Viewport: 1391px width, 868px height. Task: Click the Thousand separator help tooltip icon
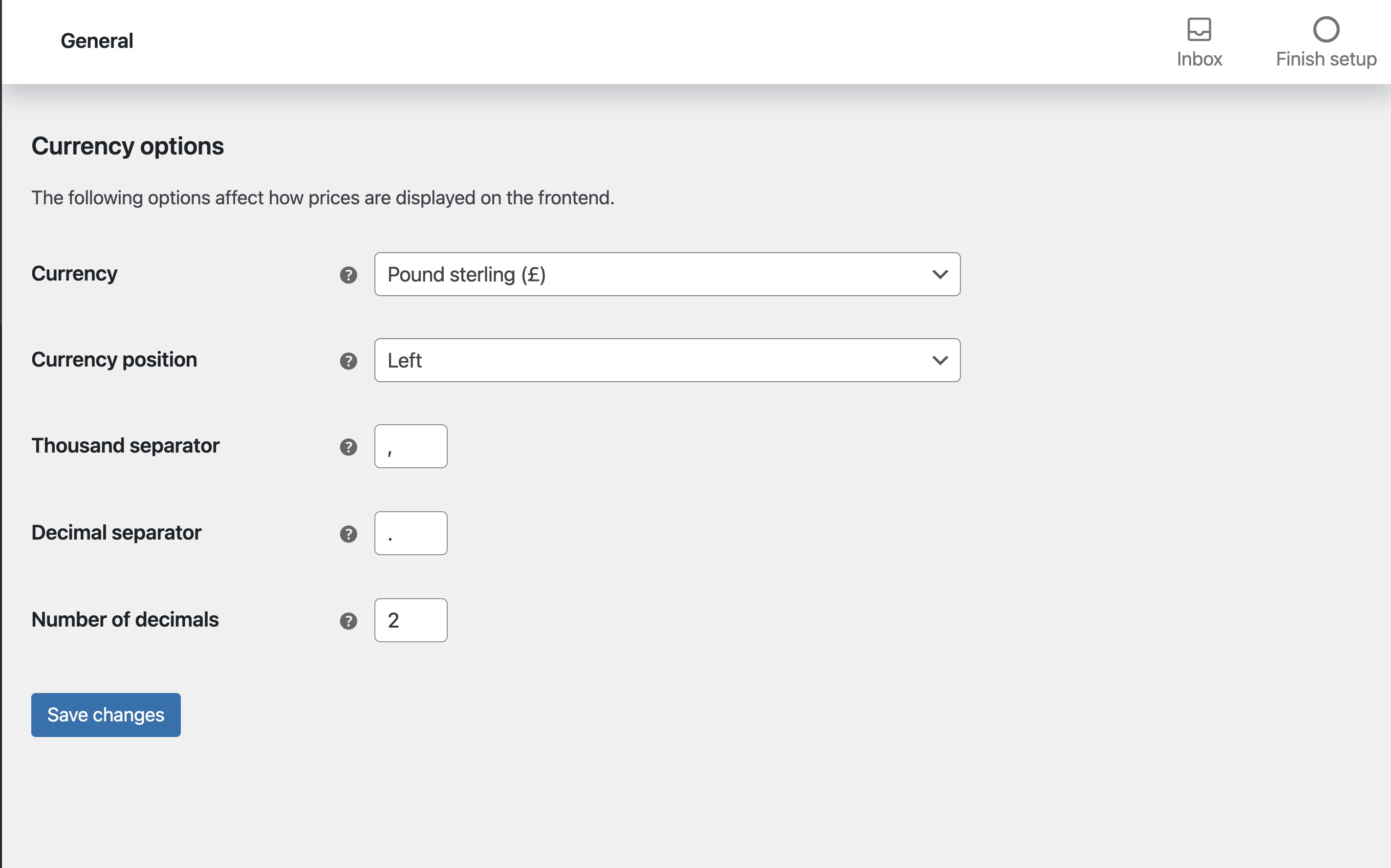pos(348,447)
